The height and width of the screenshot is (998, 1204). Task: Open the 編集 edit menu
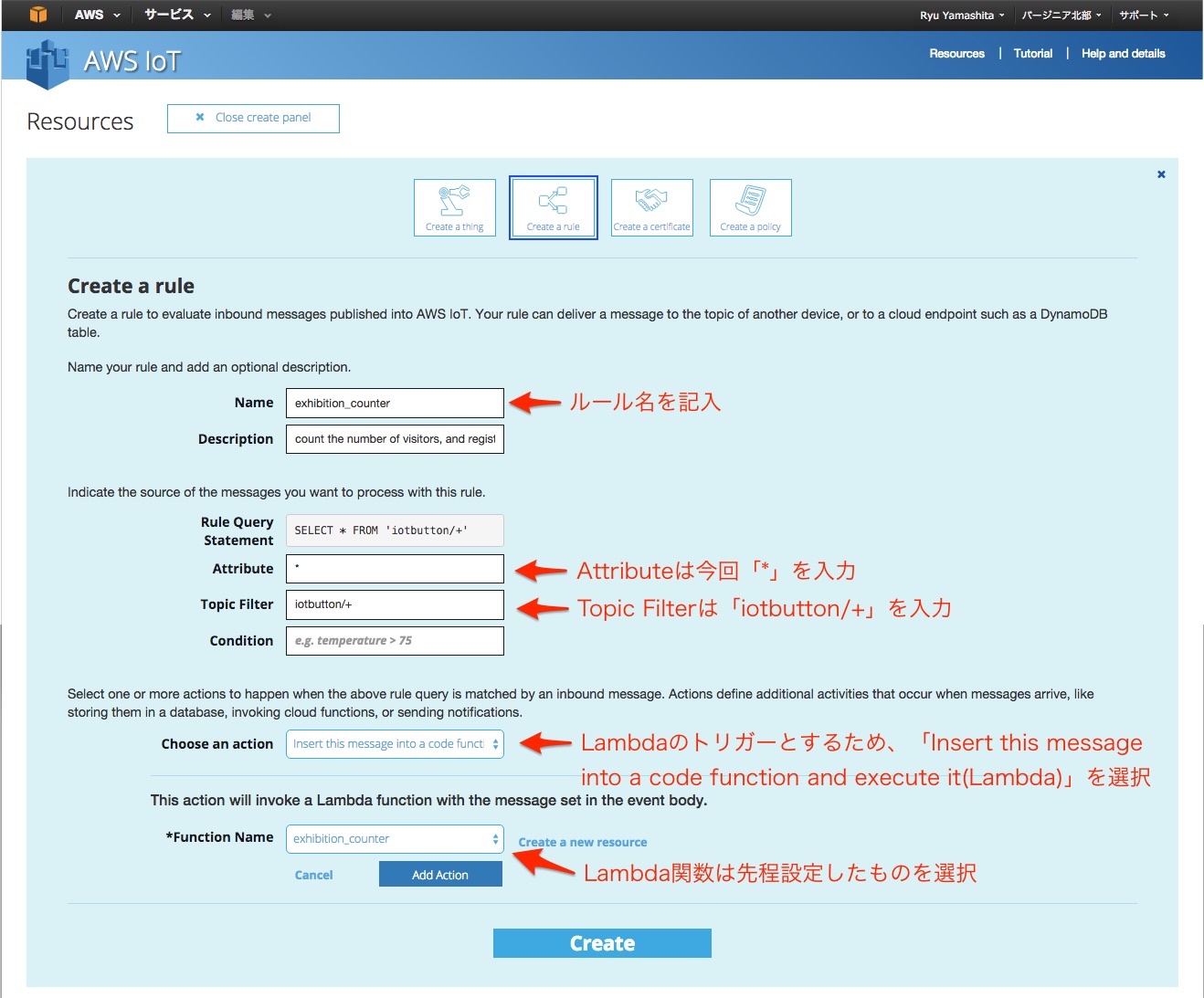[x=250, y=15]
